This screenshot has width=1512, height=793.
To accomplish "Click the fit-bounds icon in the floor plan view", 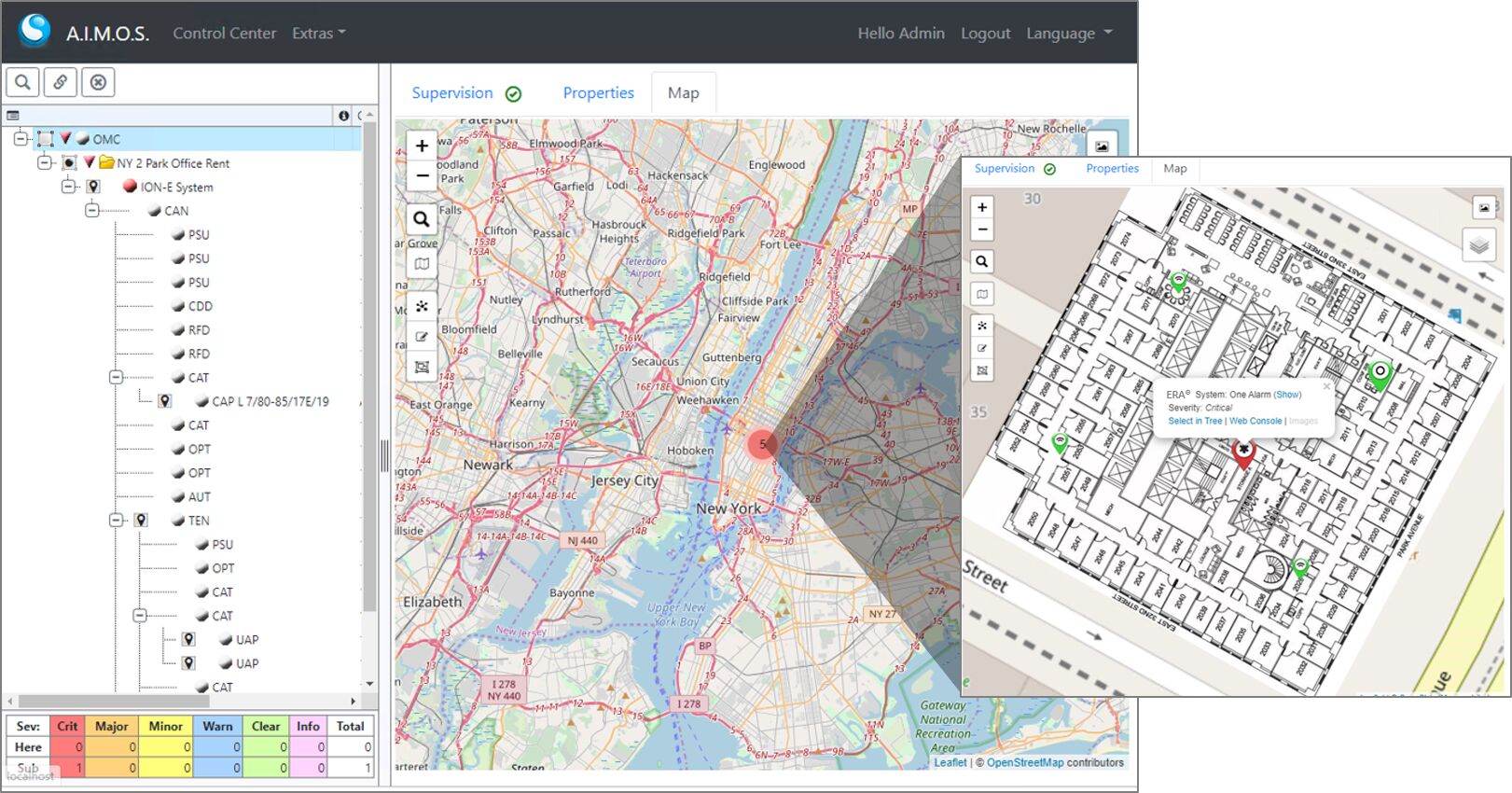I will point(982,370).
